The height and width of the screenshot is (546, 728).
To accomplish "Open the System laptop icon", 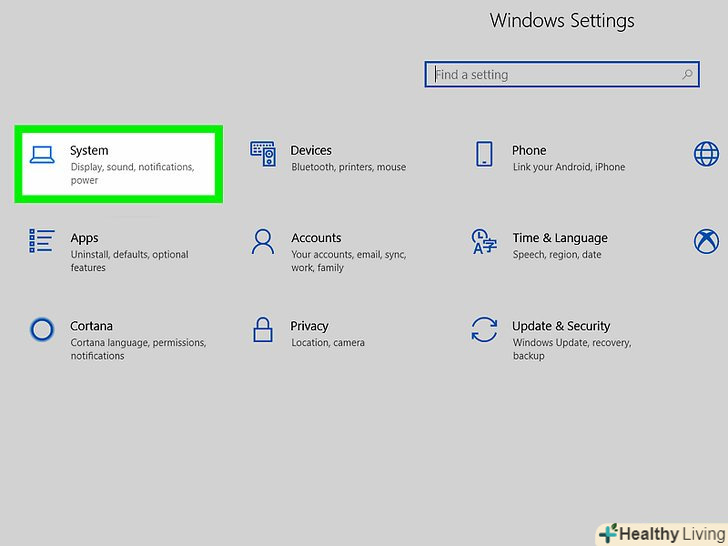I will (x=42, y=155).
